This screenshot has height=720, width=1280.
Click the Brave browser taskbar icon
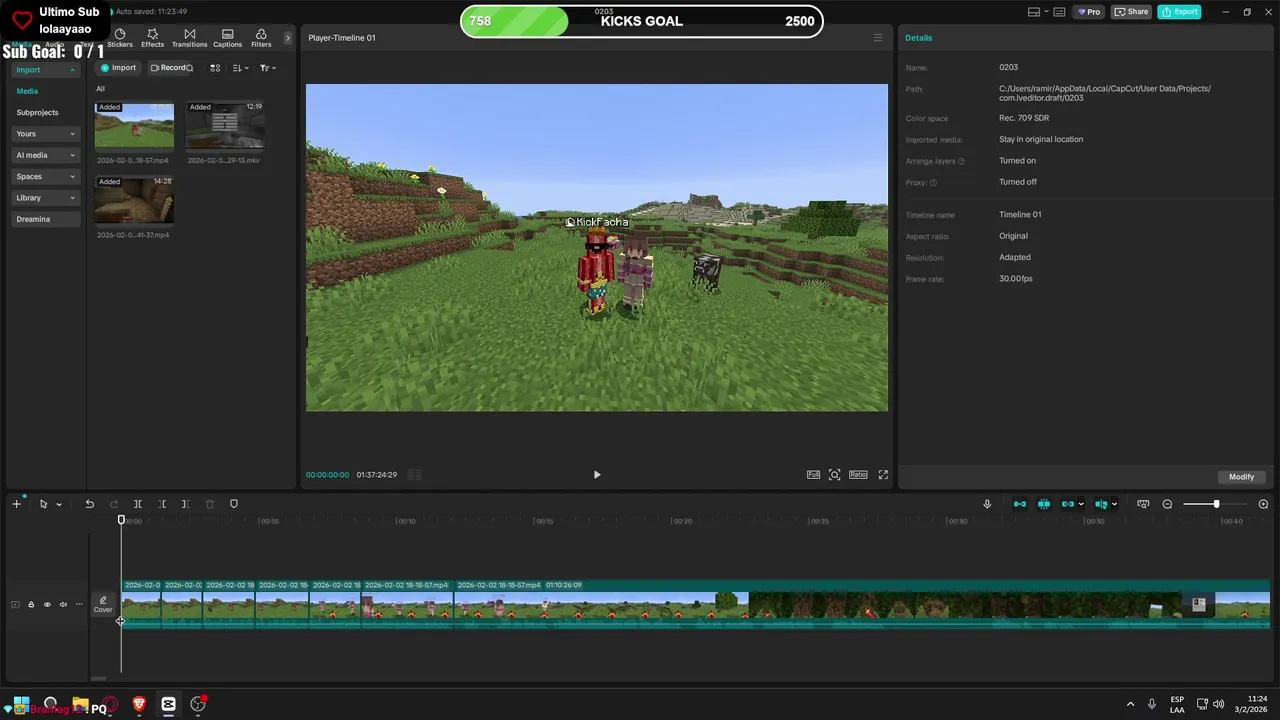139,704
